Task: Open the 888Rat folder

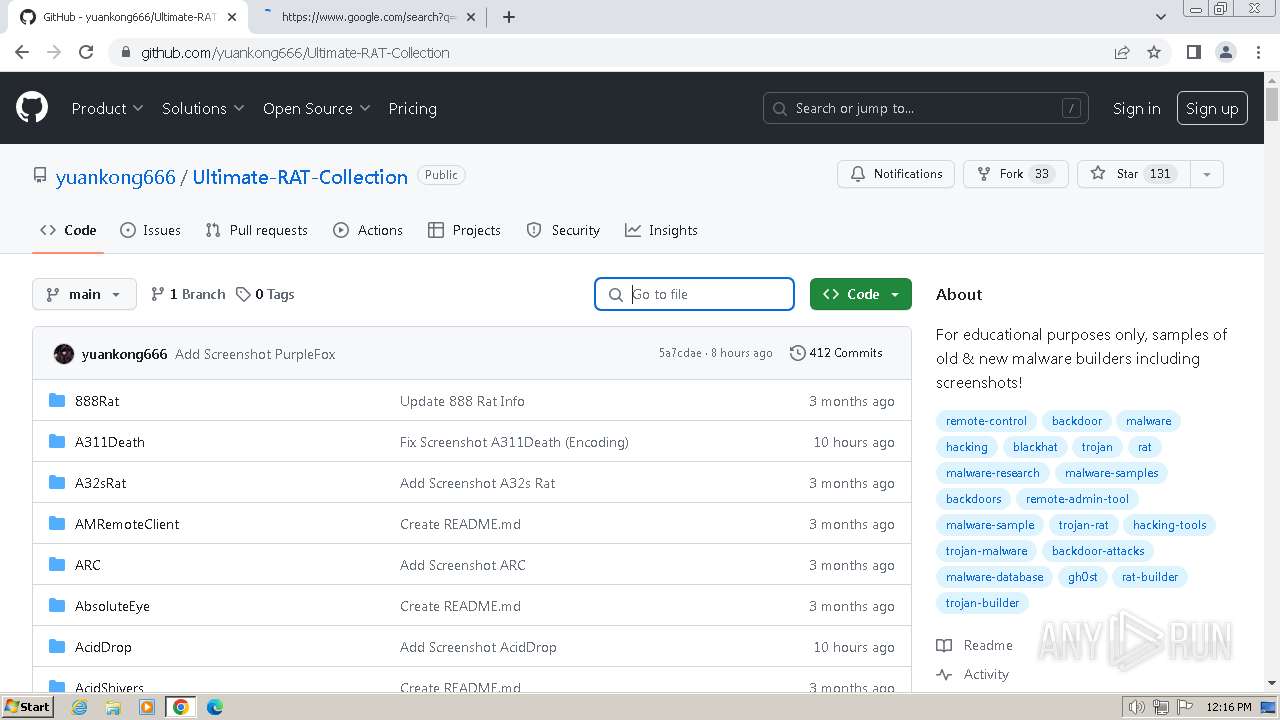Action: [x=97, y=401]
